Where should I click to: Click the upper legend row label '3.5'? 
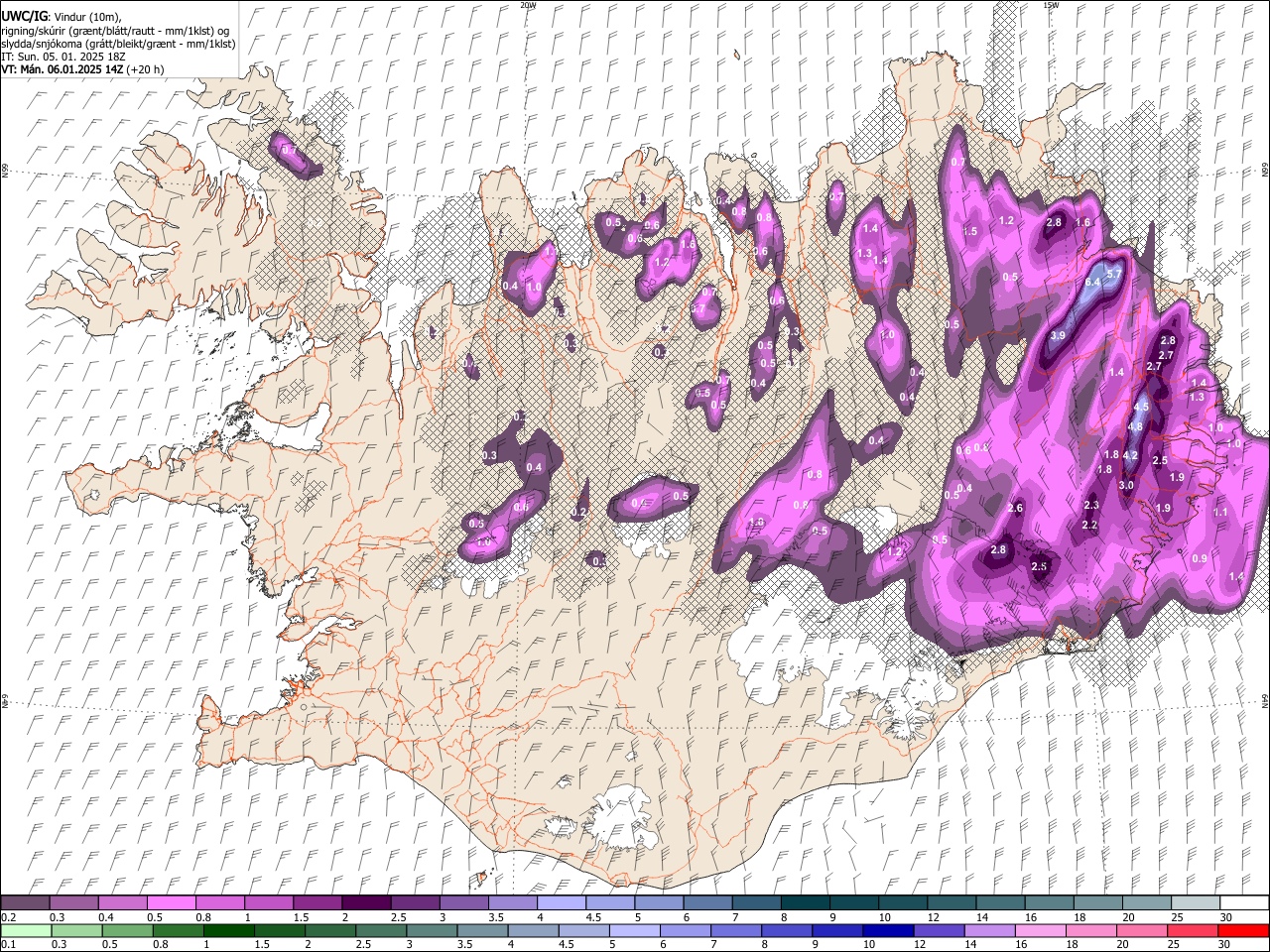[496, 917]
